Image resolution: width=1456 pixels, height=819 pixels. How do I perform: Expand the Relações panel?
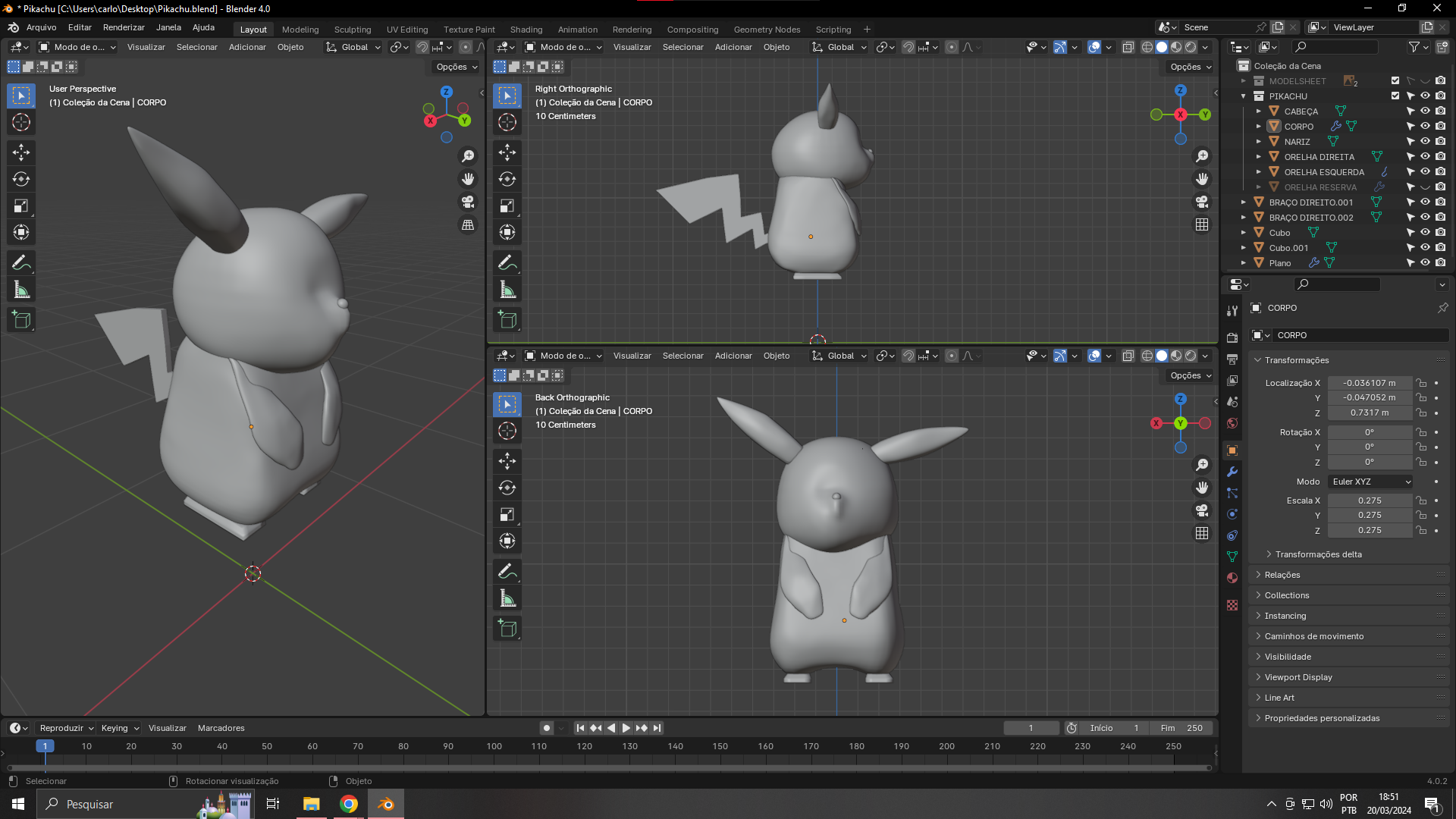pos(1282,575)
